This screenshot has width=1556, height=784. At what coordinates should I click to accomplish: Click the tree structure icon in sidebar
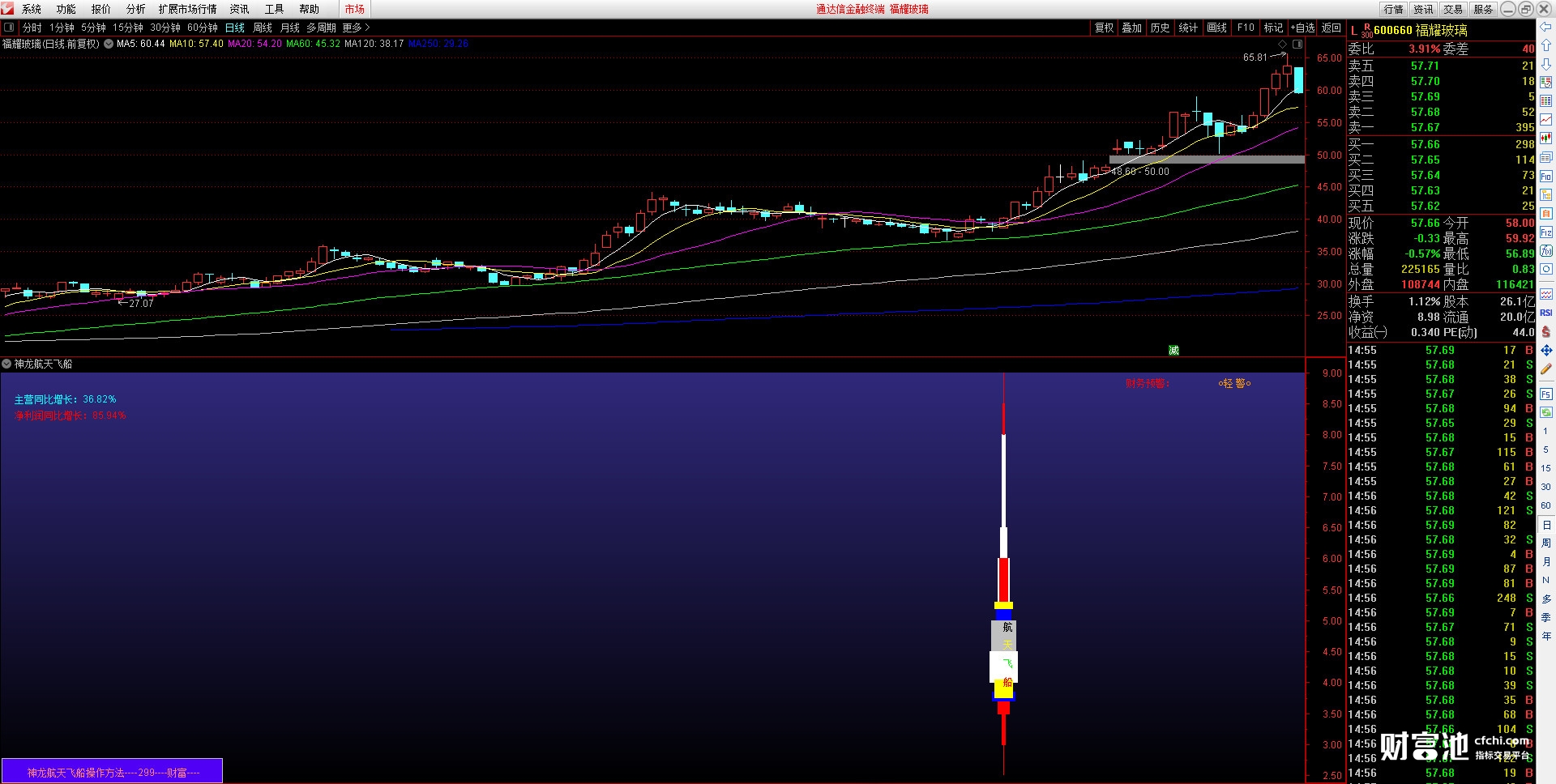pyautogui.click(x=1546, y=194)
